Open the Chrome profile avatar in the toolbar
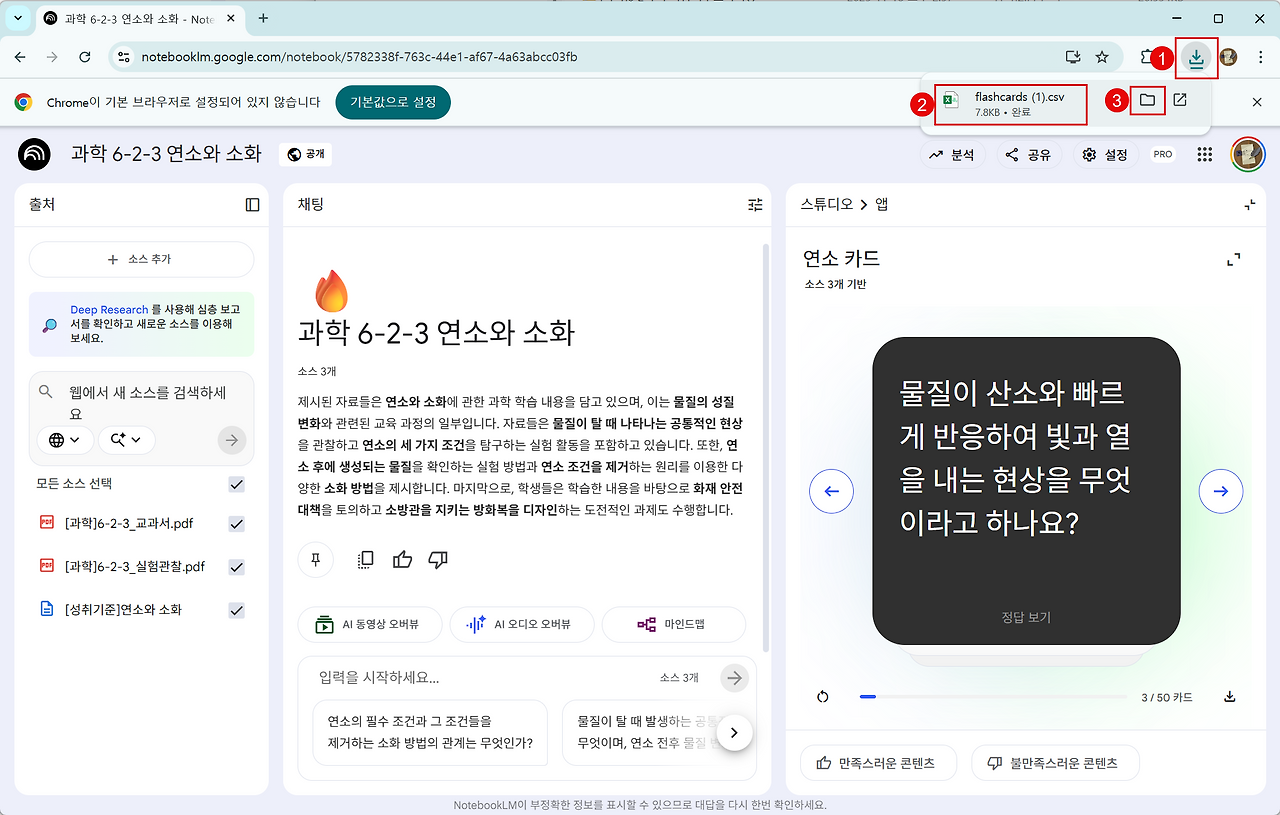1280x815 pixels. [1228, 57]
